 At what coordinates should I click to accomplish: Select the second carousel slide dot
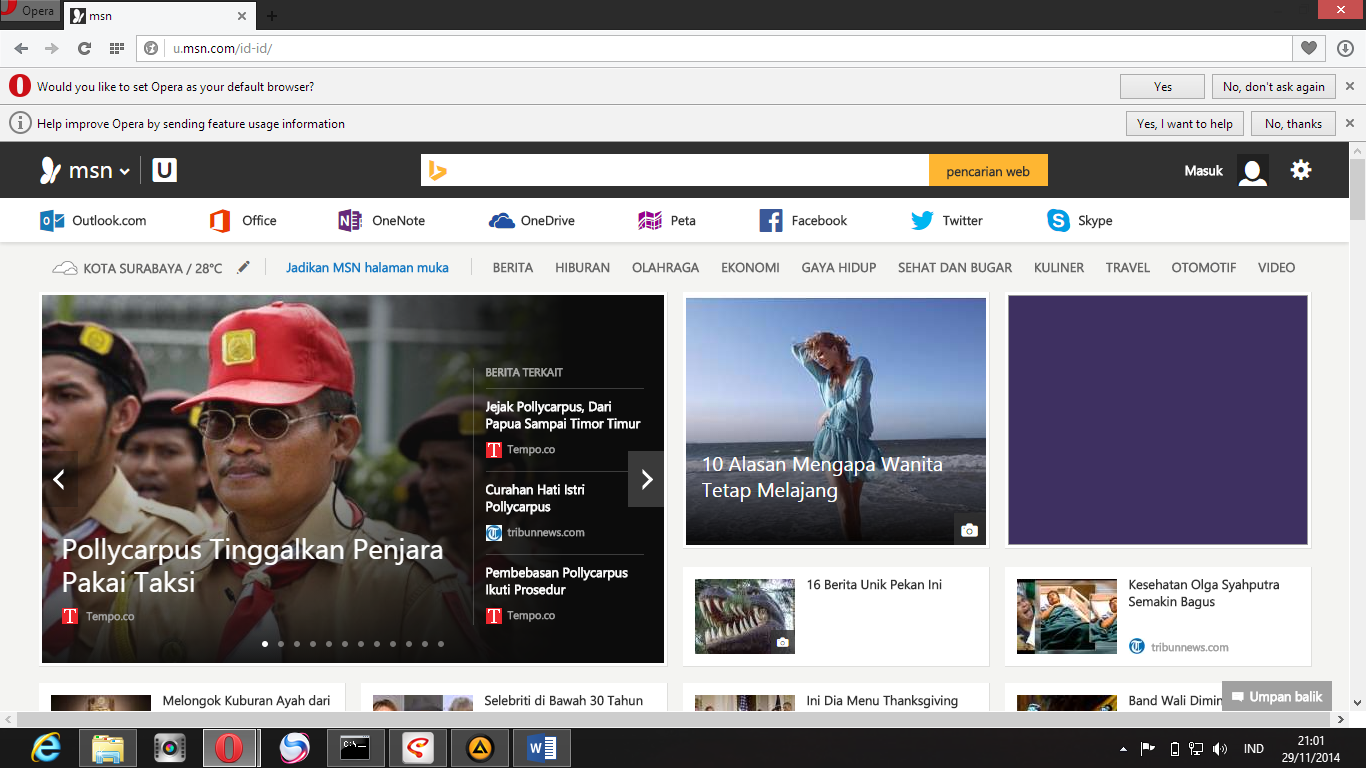pyautogui.click(x=281, y=644)
